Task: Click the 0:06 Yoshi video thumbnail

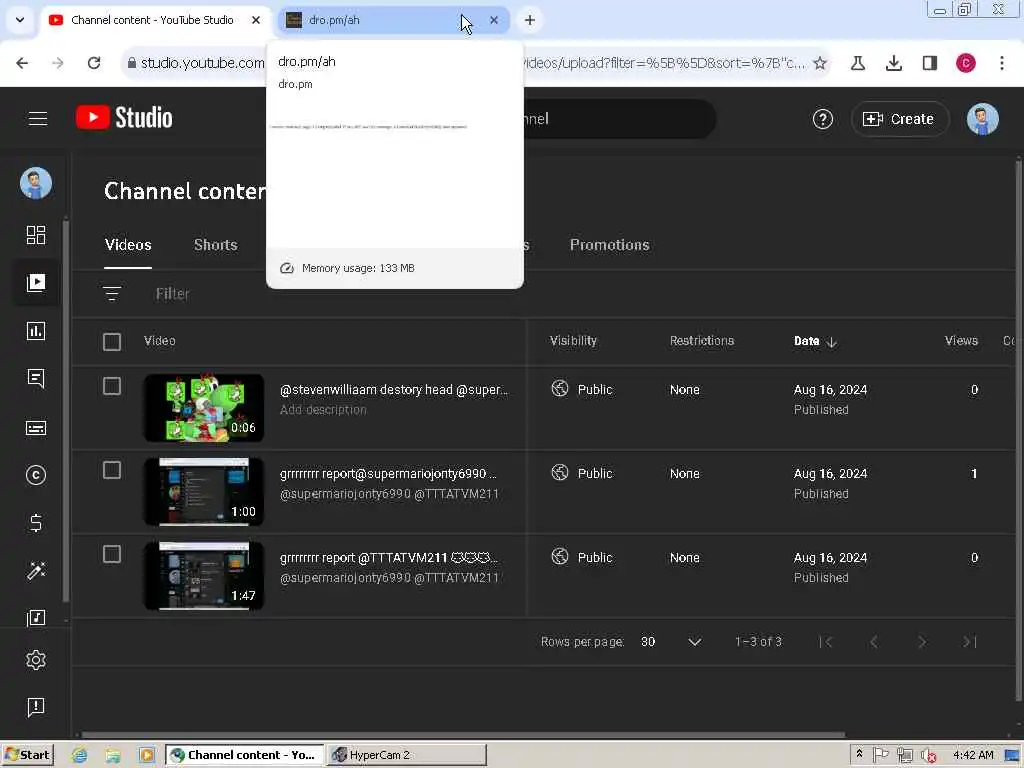Action: [204, 408]
